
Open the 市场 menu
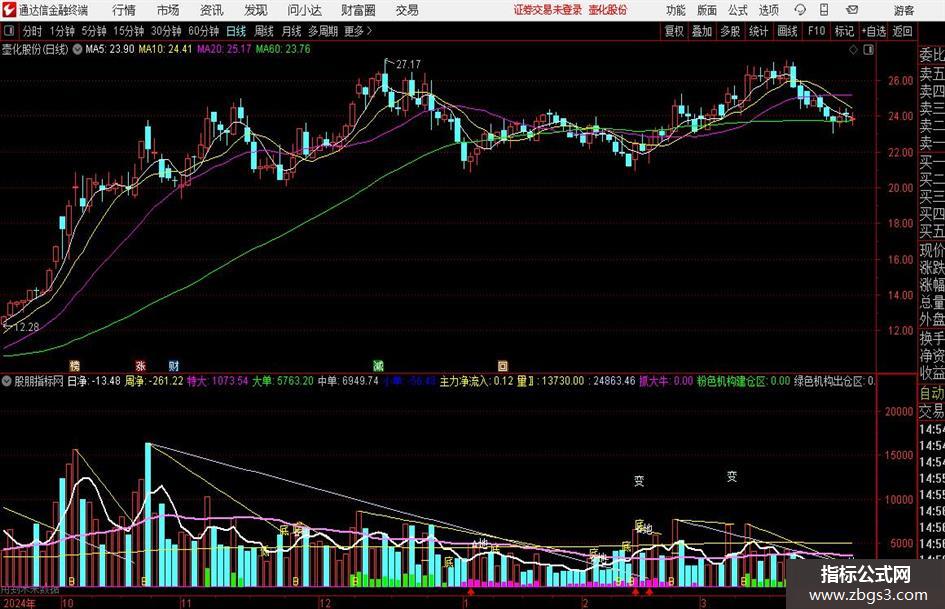point(168,10)
